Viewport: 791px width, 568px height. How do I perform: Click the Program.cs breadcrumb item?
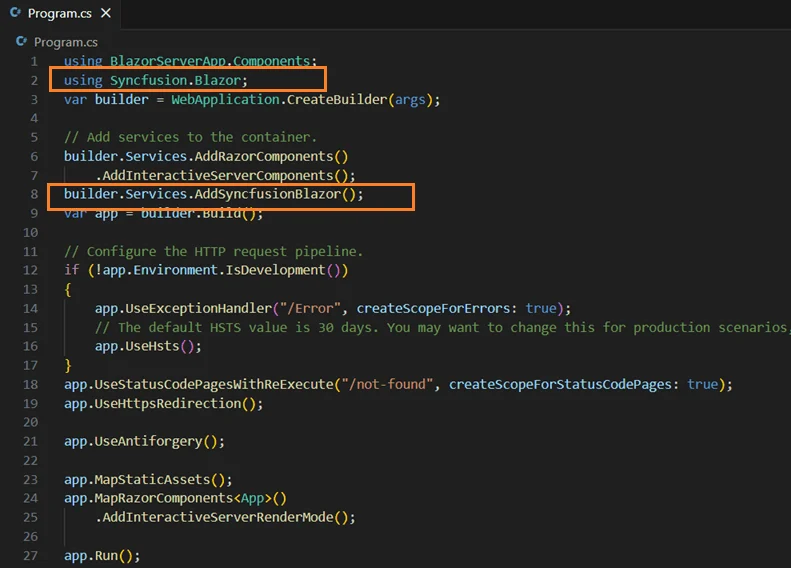coord(66,42)
